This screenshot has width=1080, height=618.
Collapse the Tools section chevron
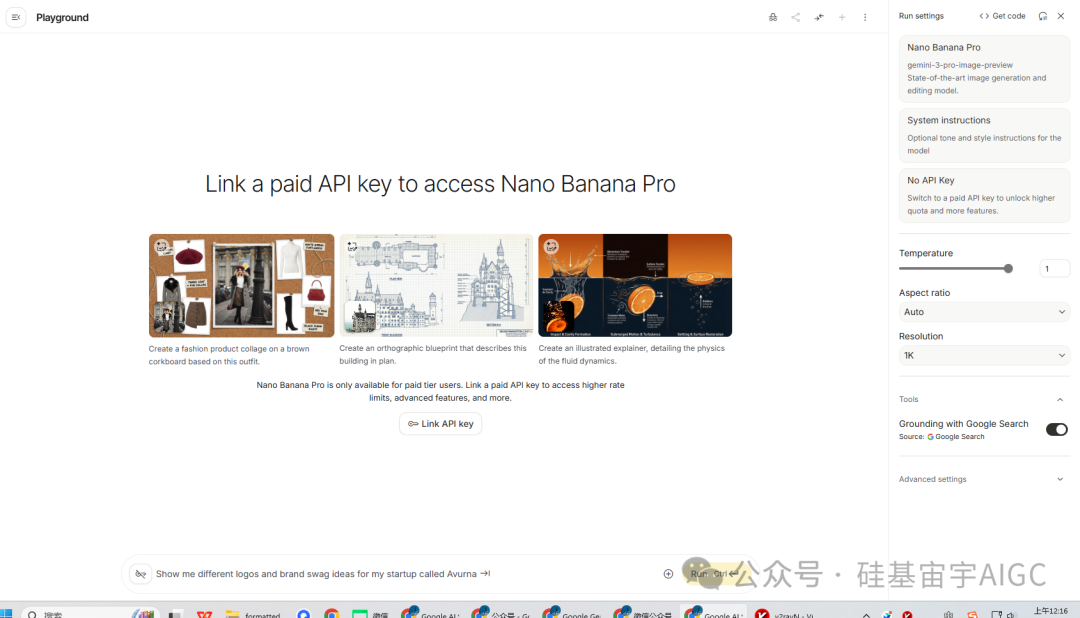(x=1060, y=400)
